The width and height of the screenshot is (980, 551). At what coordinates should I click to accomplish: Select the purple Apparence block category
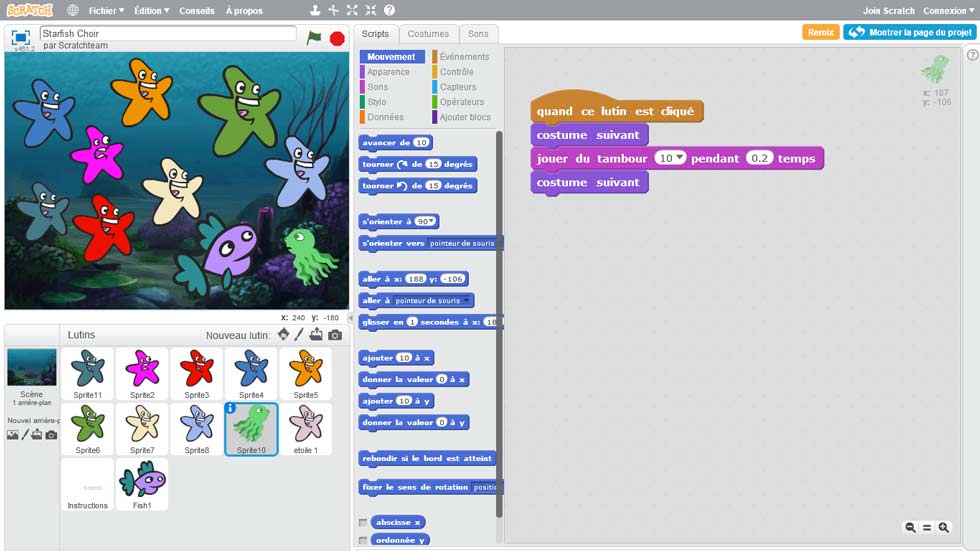388,72
